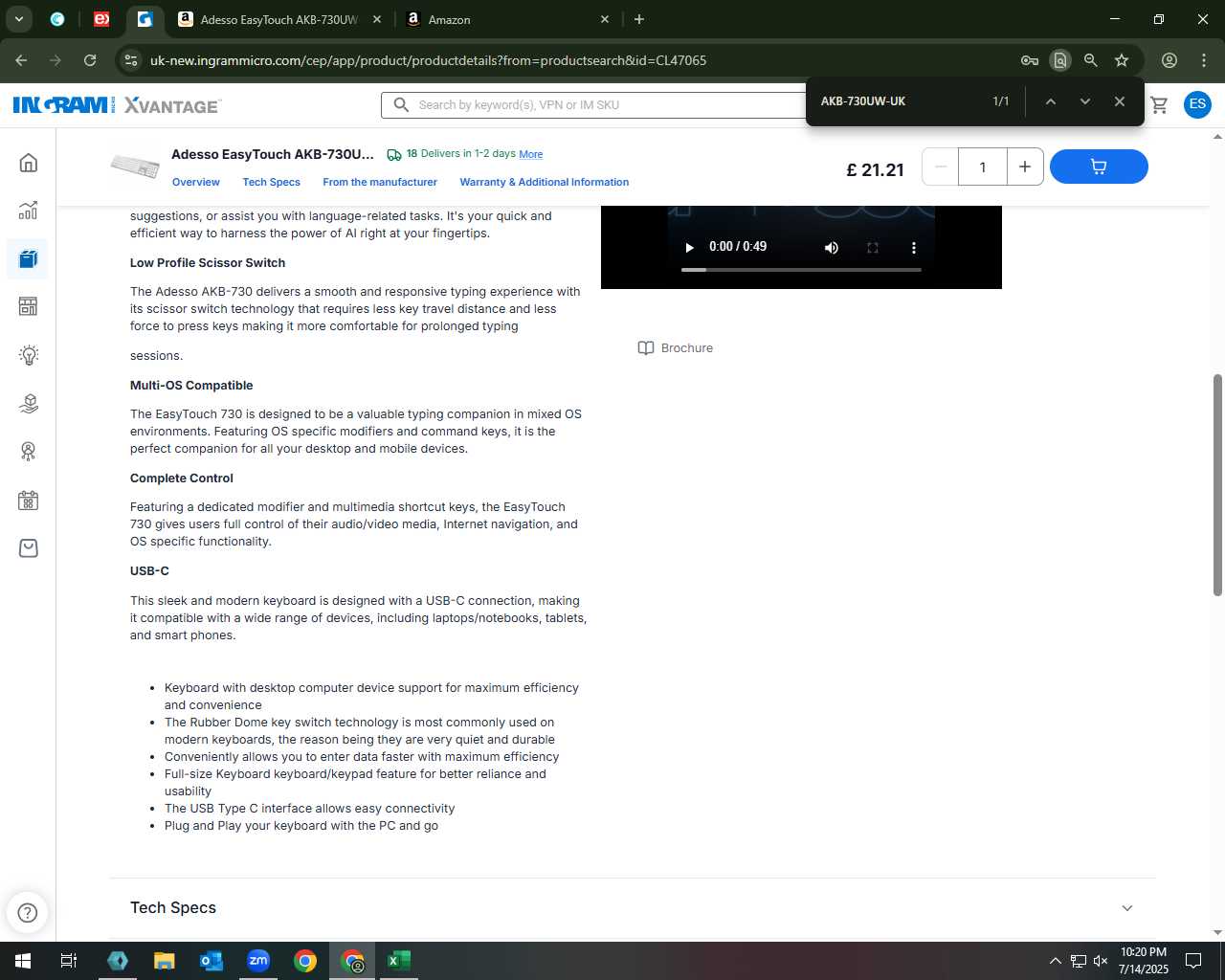
Task: Open the calendar grid sidebar icon
Action: point(29,501)
